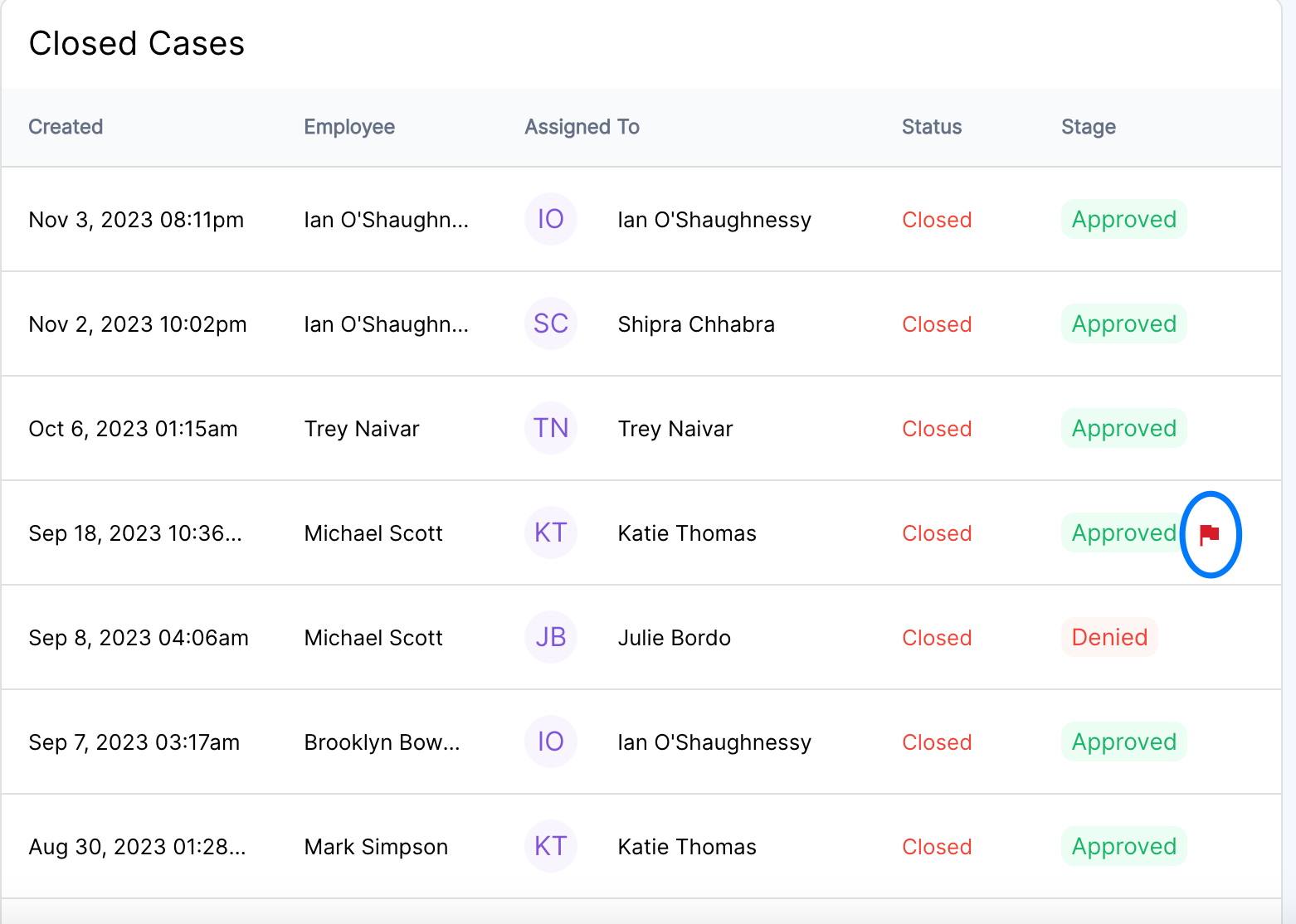This screenshot has height=924, width=1296.
Task: Click assignee name Katie Thomas in Aug 30 row
Action: click(687, 847)
